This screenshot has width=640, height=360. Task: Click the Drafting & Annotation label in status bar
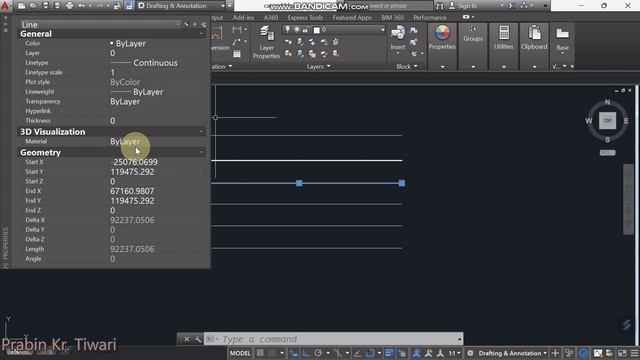(510, 353)
